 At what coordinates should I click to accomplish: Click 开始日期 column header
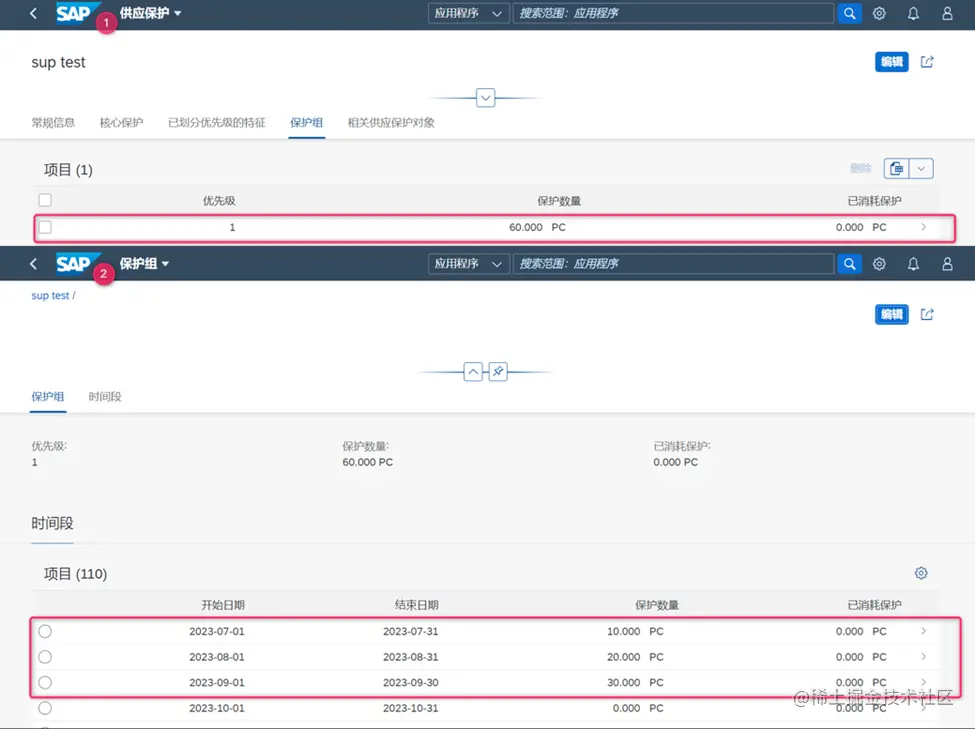tap(223, 605)
